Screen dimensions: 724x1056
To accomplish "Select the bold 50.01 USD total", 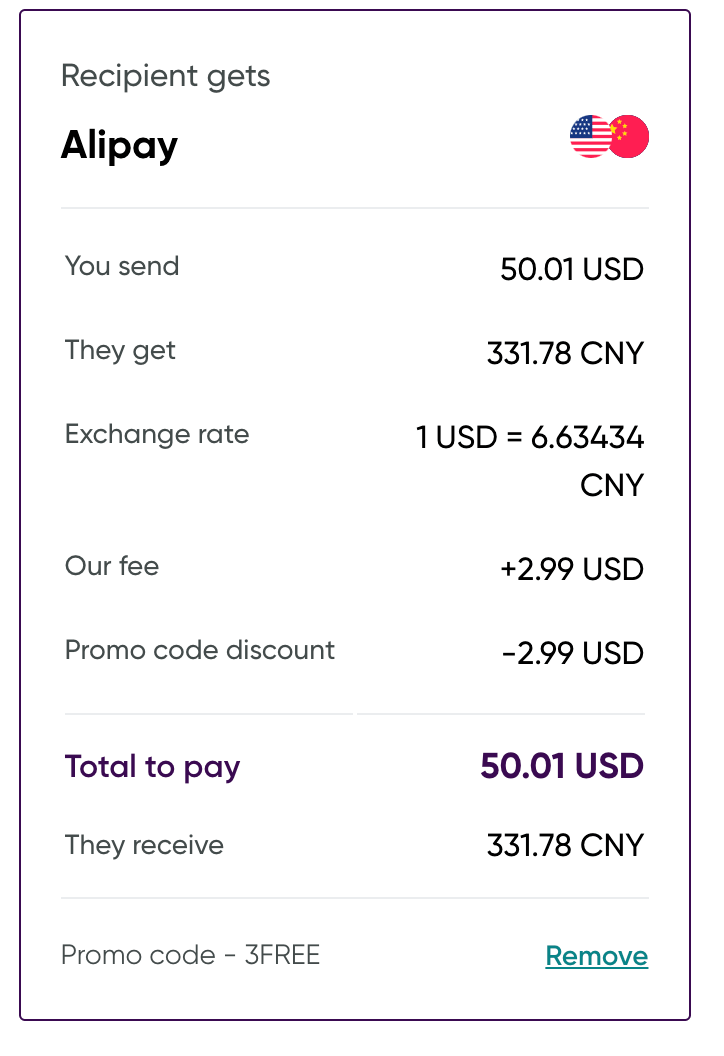I will point(562,766).
